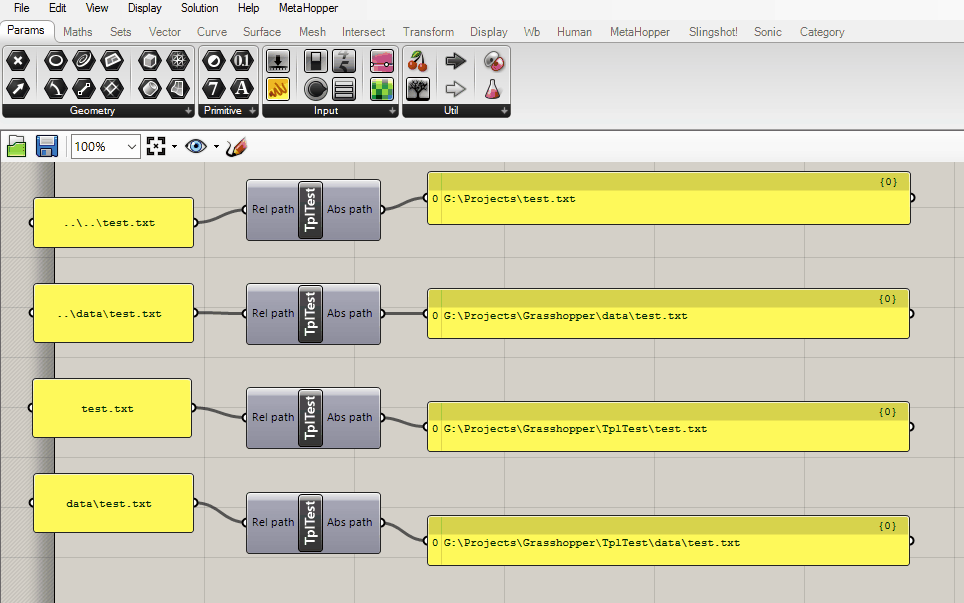
Task: Click the Save Document disk icon
Action: click(46, 146)
